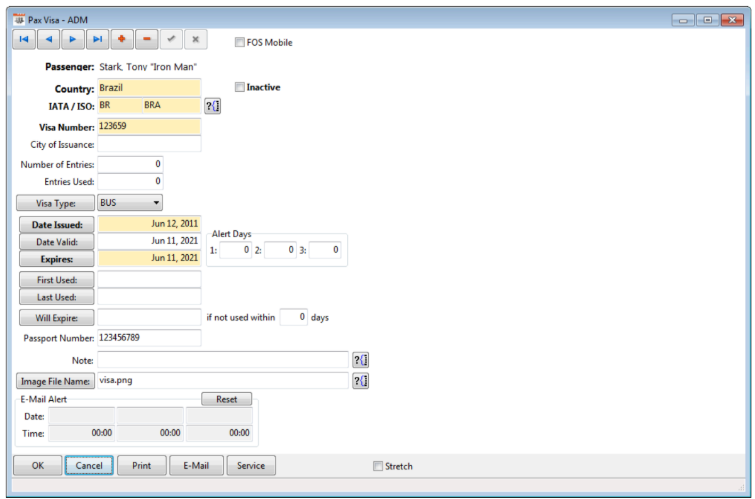Open lookup beside the Note field
The image size is (755, 499).
(x=361, y=359)
